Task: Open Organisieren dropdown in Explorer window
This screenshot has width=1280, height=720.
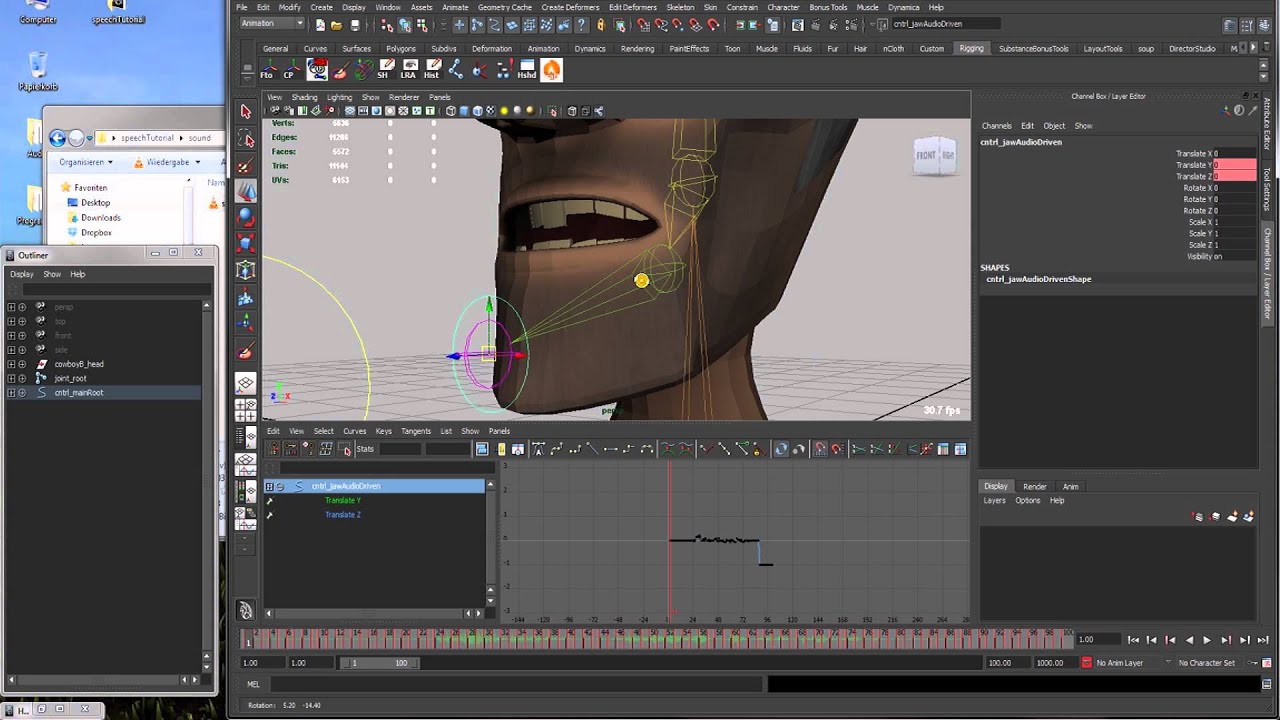Action: 85,162
